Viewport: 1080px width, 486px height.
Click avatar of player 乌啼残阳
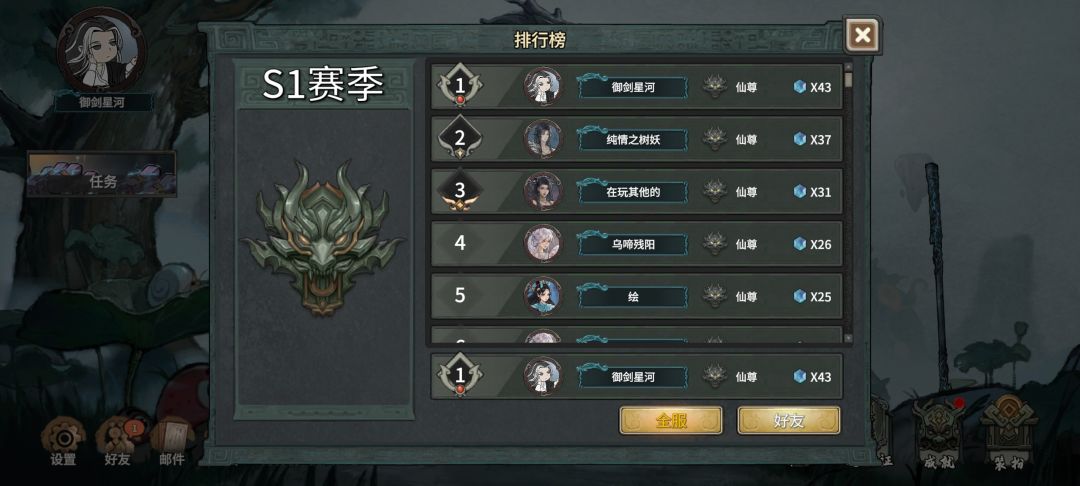coord(543,244)
